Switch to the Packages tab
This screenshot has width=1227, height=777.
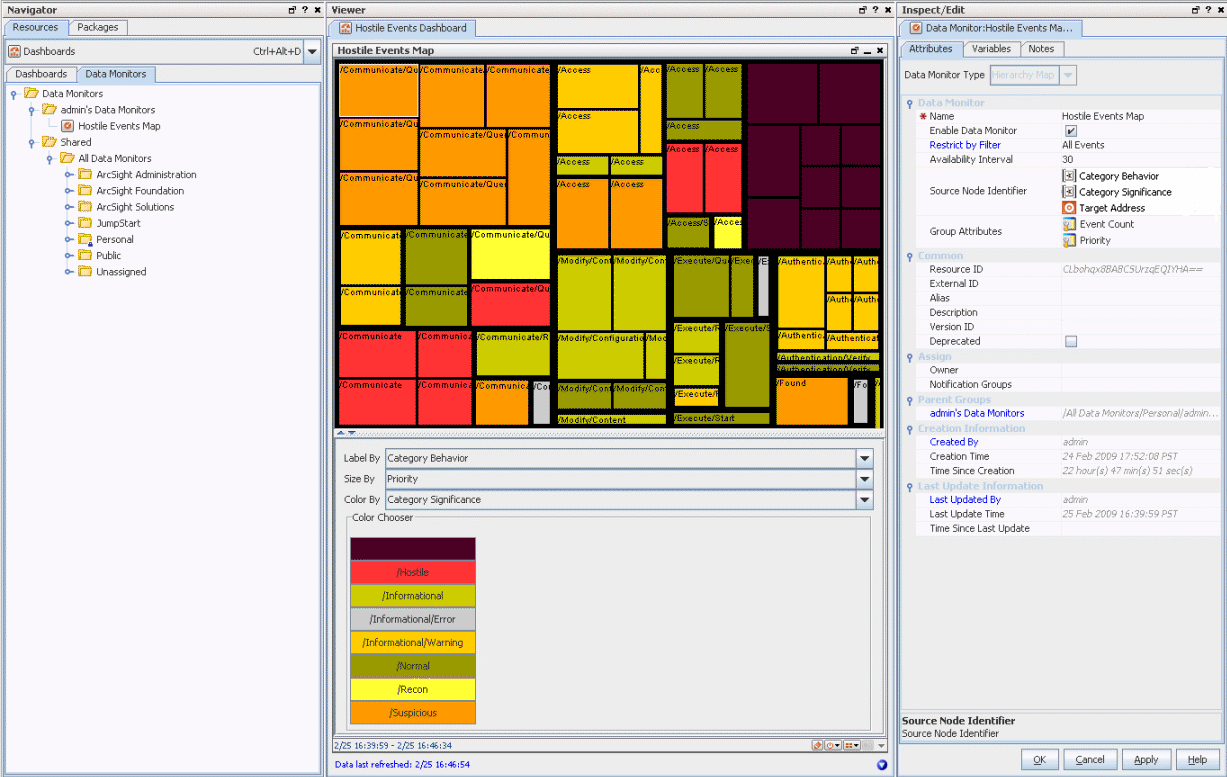coord(98,28)
